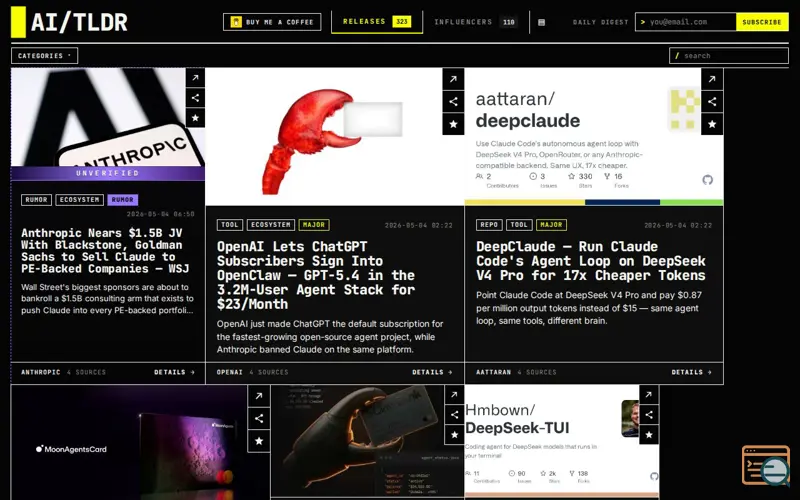The width and height of the screenshot is (800, 500).
Task: Share the DeepSeek-TUI card
Action: [648, 414]
